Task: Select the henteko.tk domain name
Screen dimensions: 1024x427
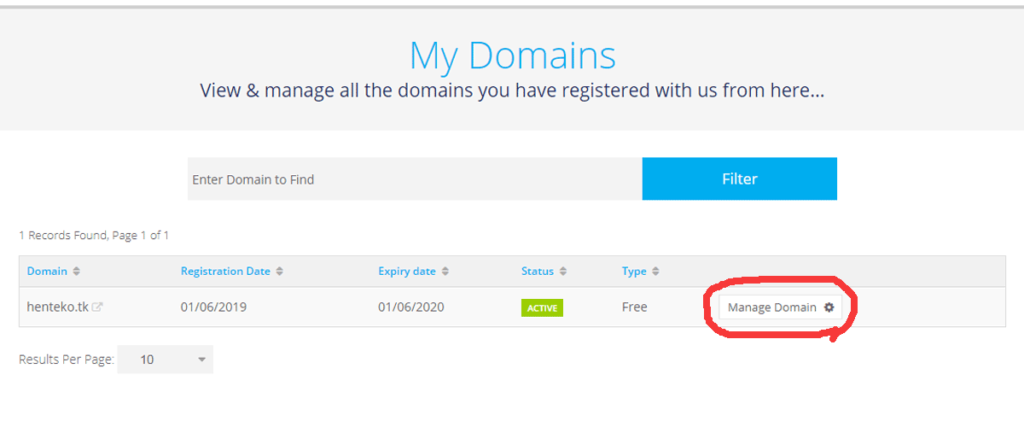Action: pyautogui.click(x=57, y=307)
